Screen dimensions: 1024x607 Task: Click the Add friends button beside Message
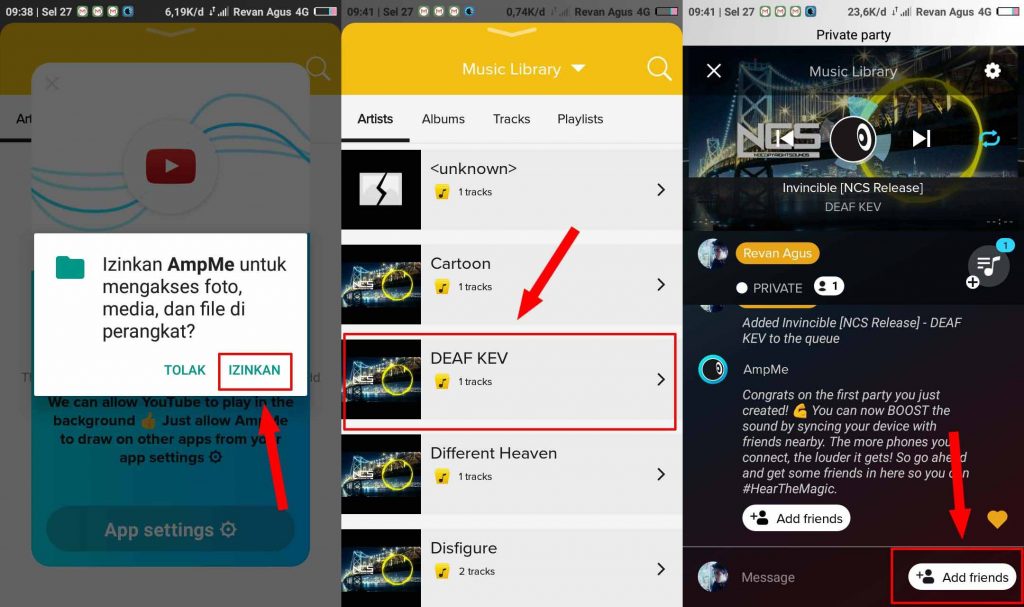[962, 576]
